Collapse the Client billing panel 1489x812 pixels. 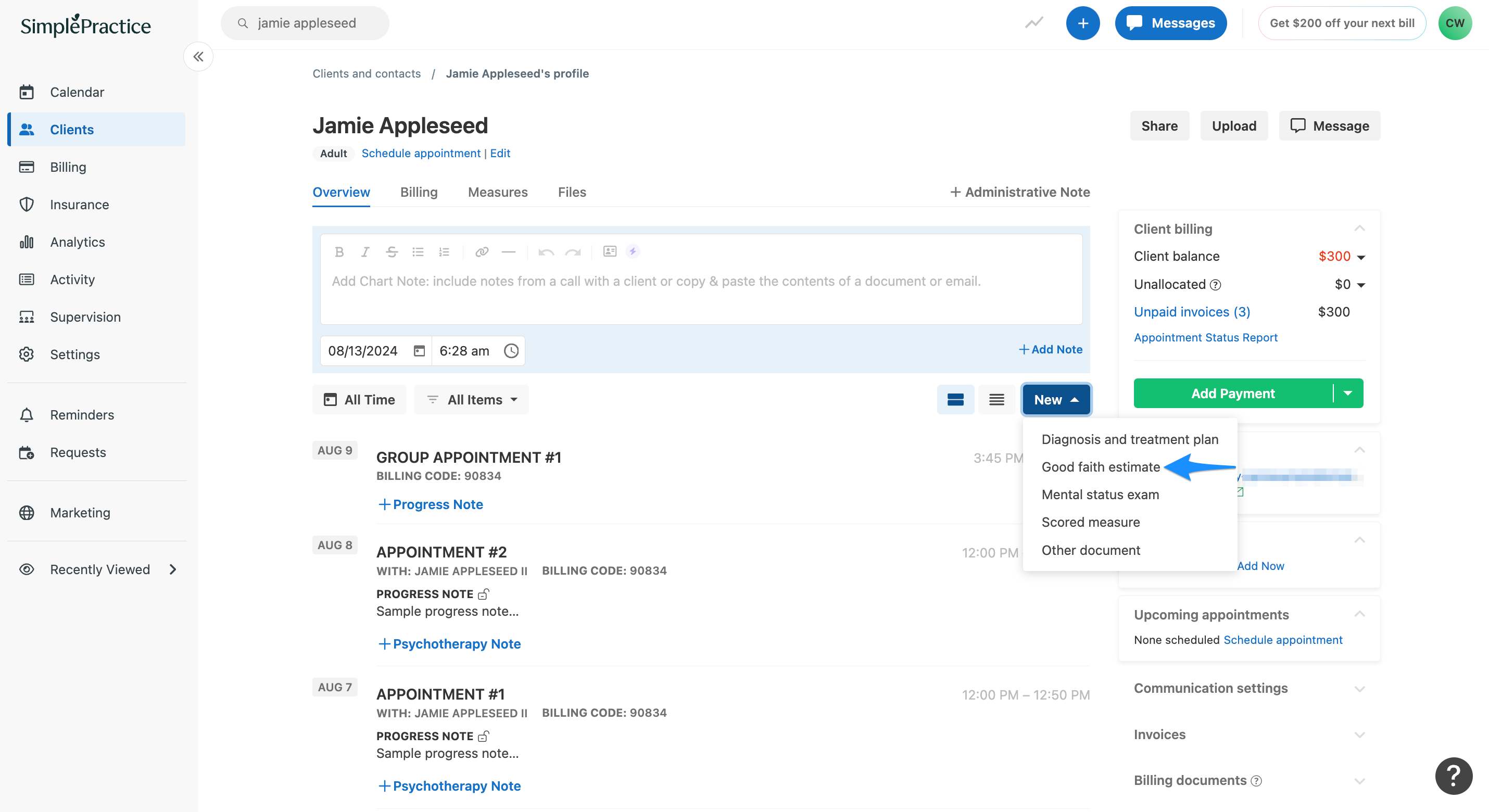tap(1359, 229)
